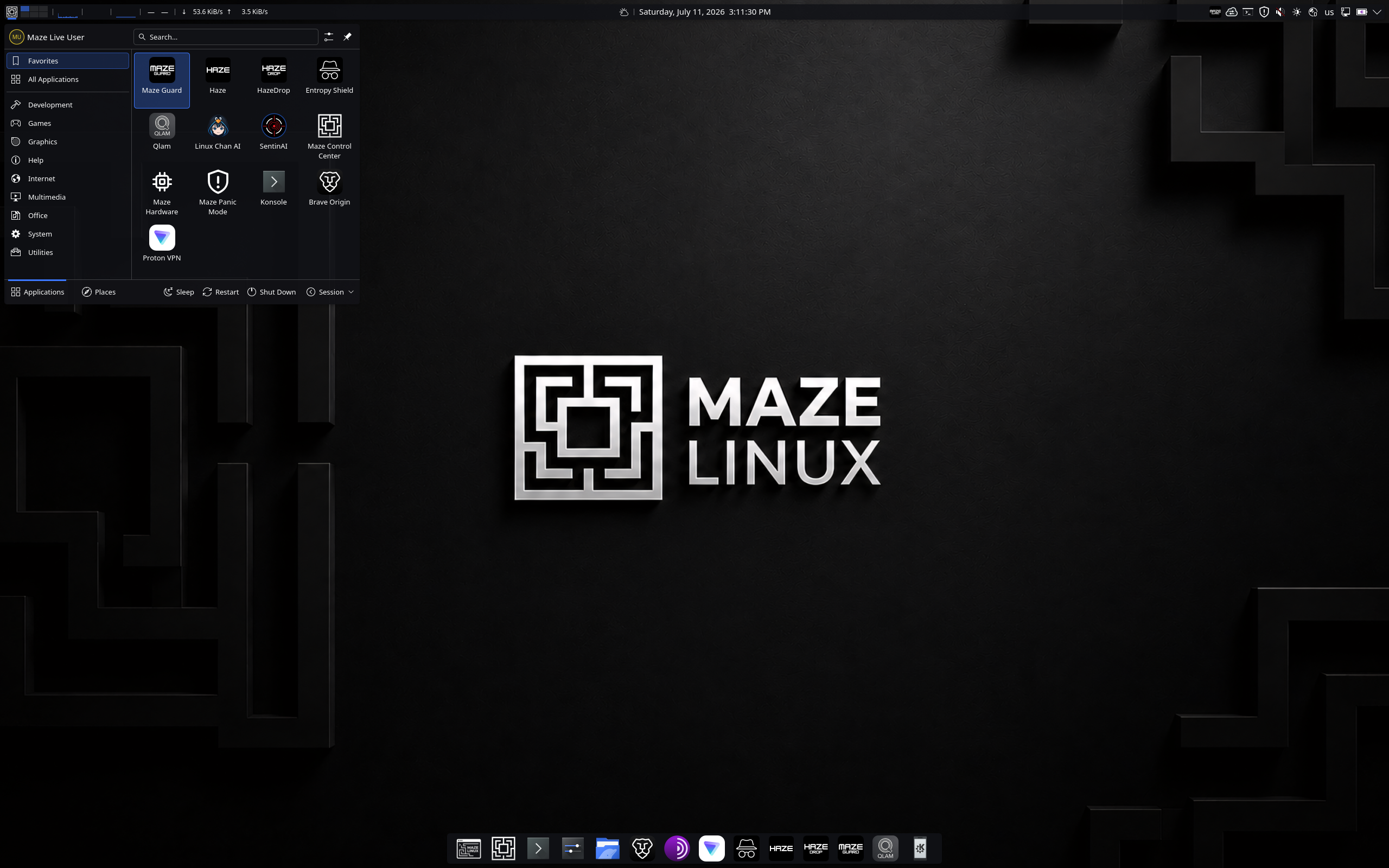Expand the Session options dropdown
1389x868 pixels.
330,292
